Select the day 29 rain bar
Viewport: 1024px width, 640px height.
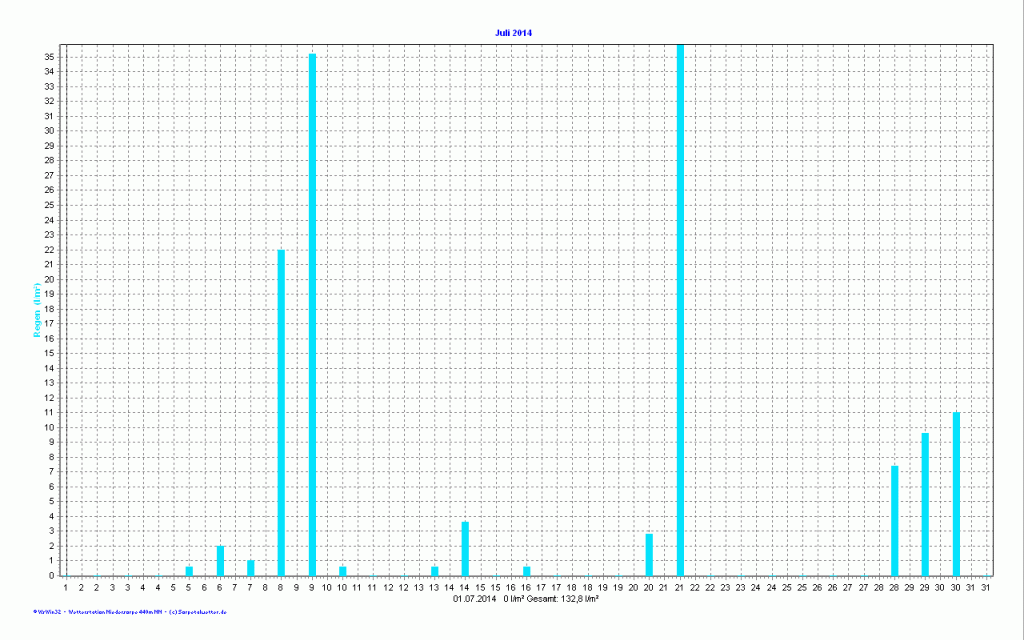pyautogui.click(x=925, y=504)
